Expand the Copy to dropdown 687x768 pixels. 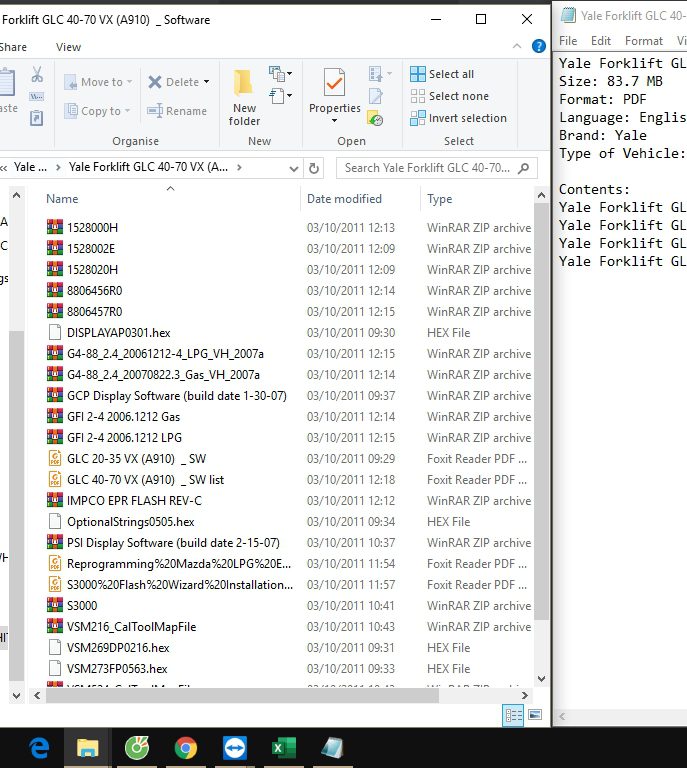(127, 111)
